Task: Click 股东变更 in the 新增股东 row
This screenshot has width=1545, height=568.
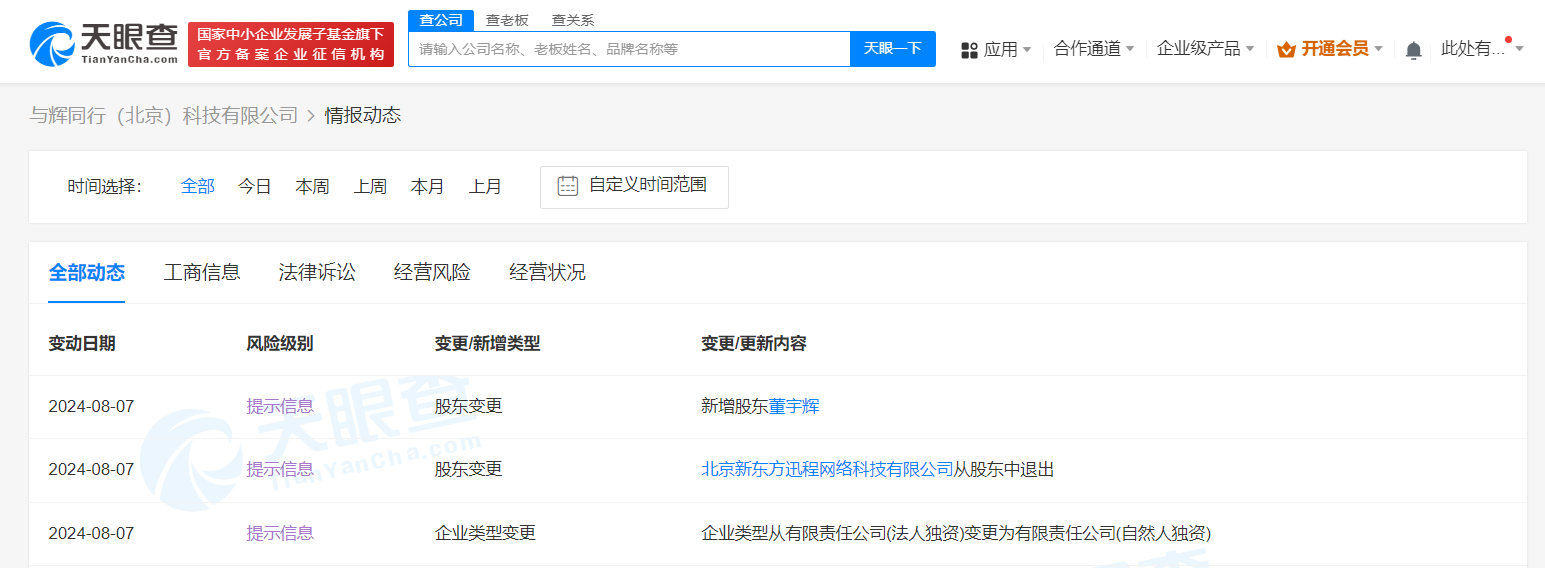Action: (x=468, y=407)
